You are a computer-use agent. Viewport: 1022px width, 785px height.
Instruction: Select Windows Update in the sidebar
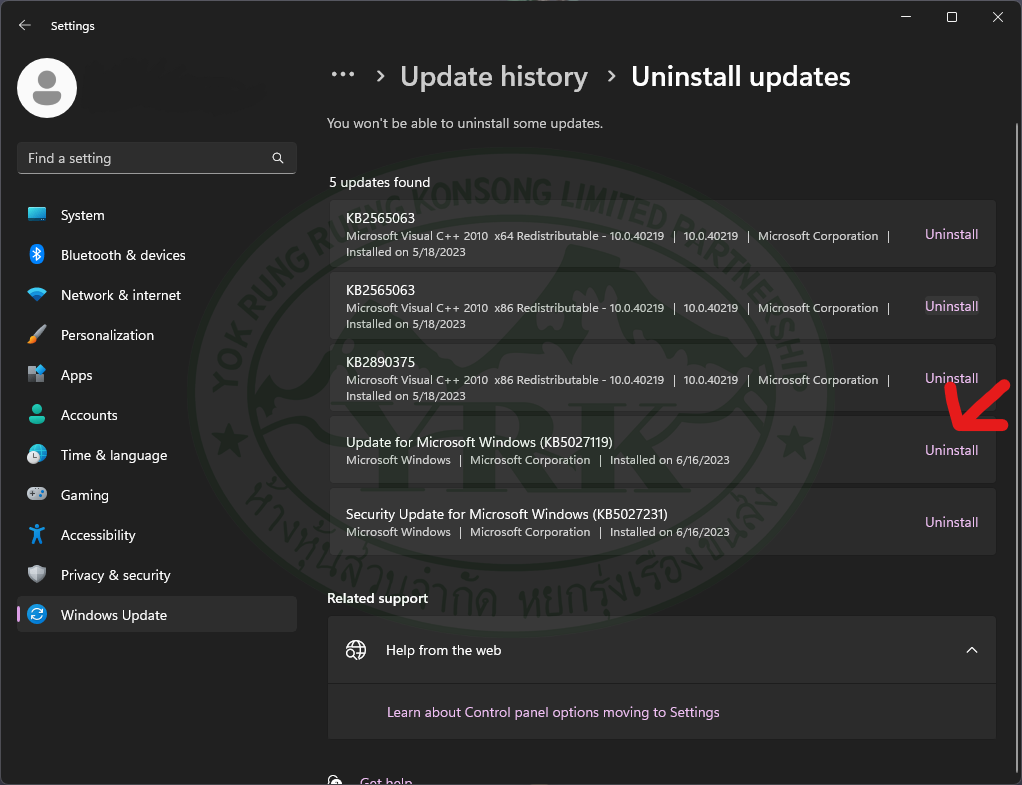tap(156, 615)
